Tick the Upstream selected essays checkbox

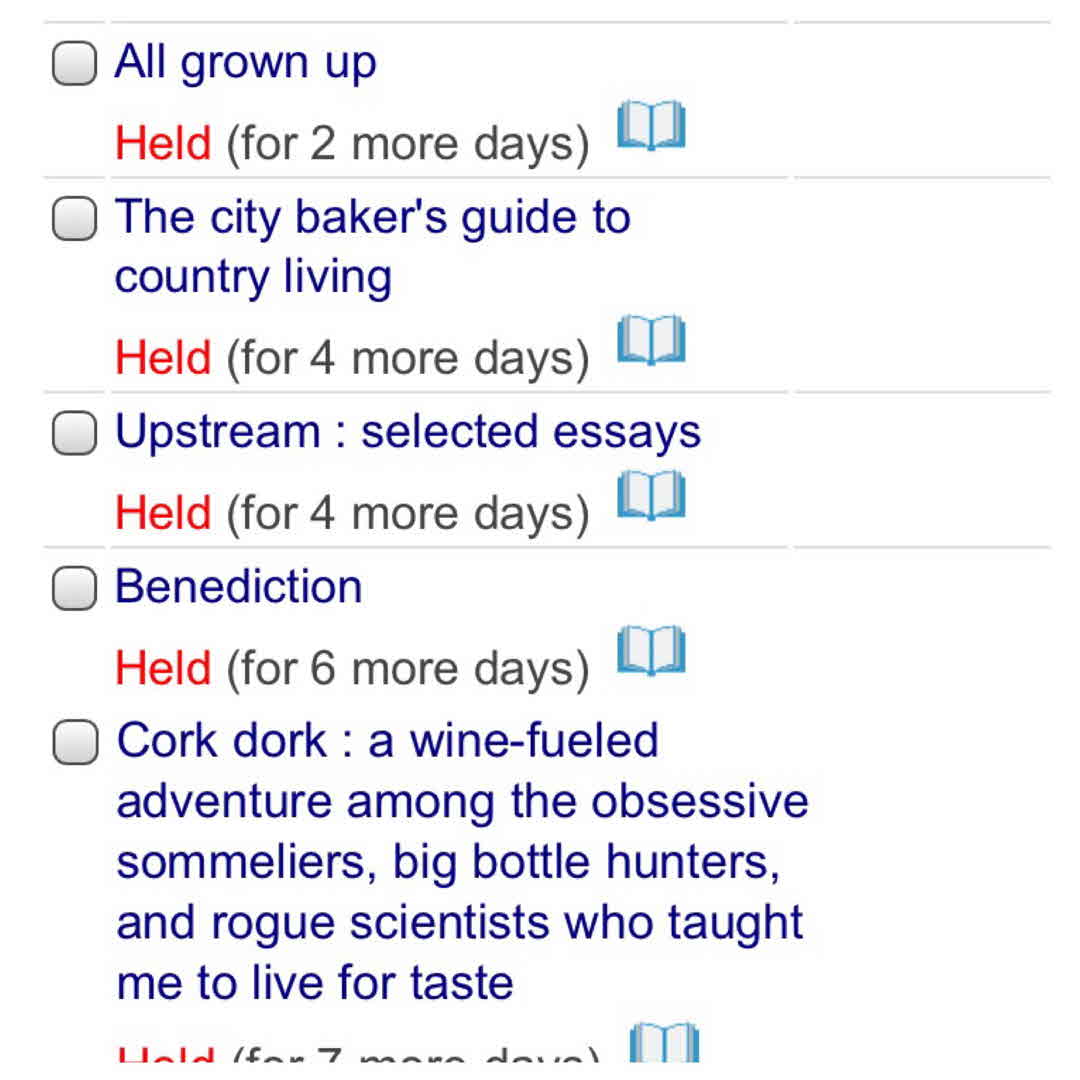click(x=74, y=433)
